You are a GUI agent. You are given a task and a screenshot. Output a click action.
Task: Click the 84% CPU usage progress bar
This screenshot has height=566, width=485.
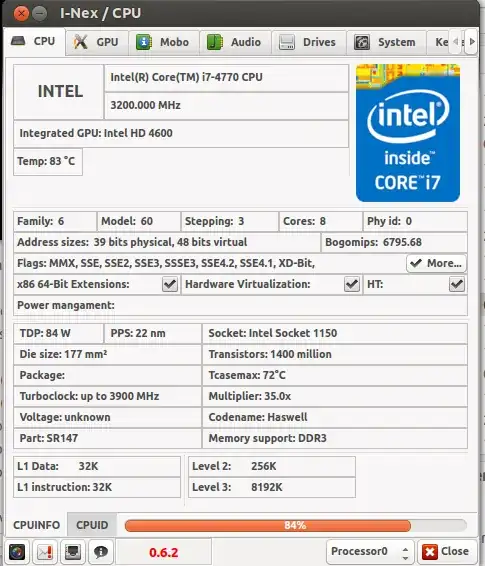point(295,525)
